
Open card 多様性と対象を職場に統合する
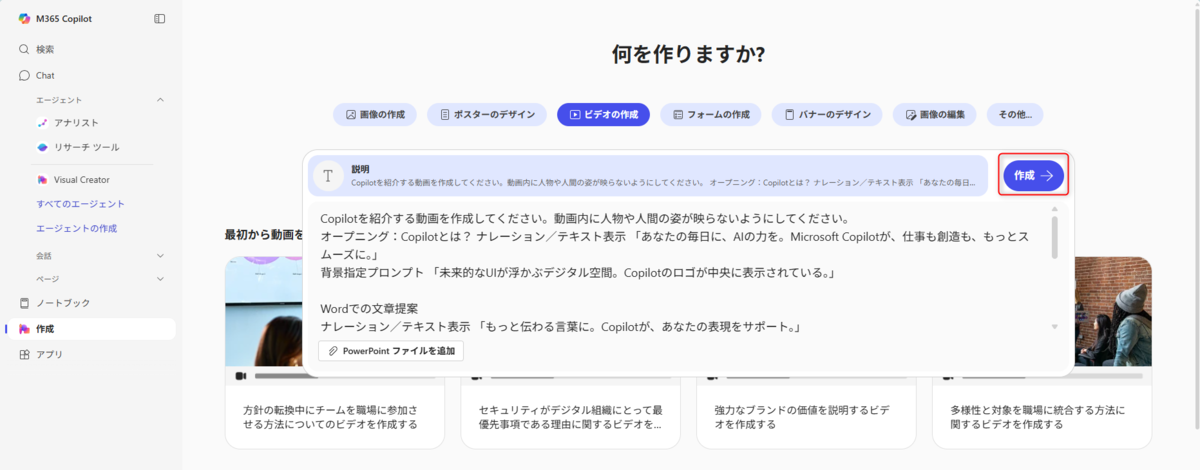pyautogui.click(x=1042, y=417)
